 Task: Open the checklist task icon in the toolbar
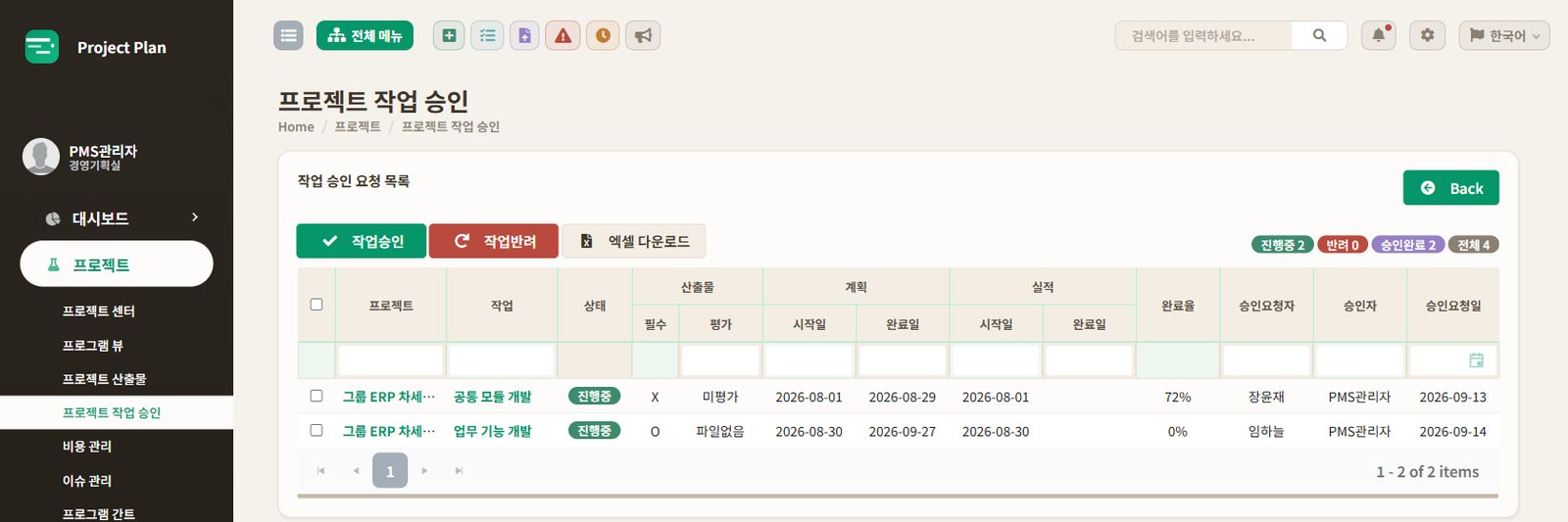(x=487, y=35)
